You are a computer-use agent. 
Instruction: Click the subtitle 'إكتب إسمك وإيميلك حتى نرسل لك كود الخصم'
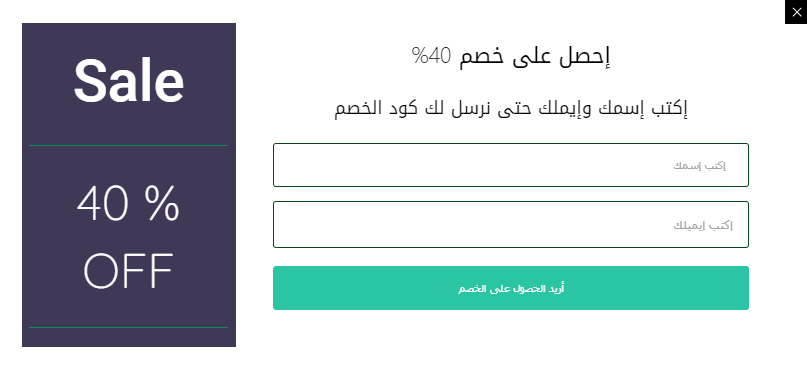pos(511,108)
